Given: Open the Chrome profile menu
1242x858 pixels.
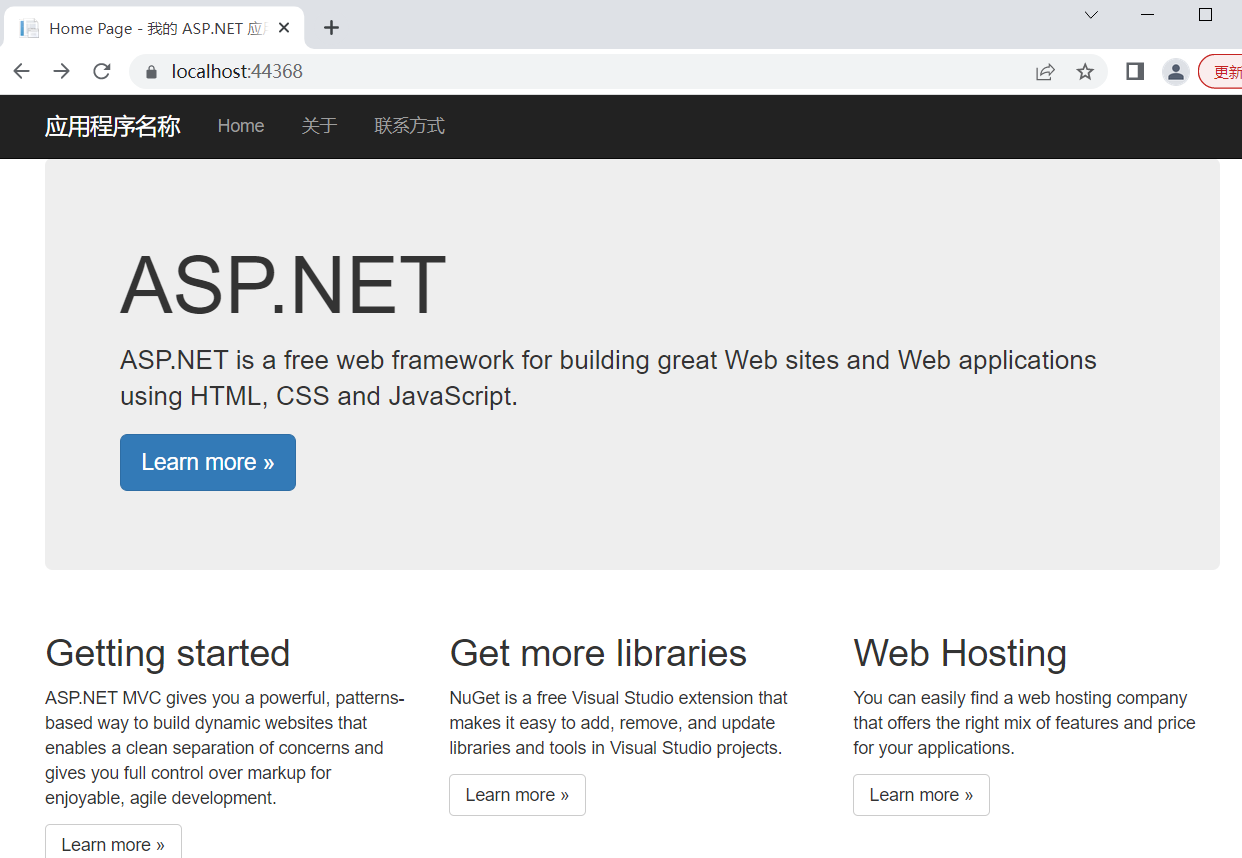Looking at the screenshot, I should (x=1176, y=71).
